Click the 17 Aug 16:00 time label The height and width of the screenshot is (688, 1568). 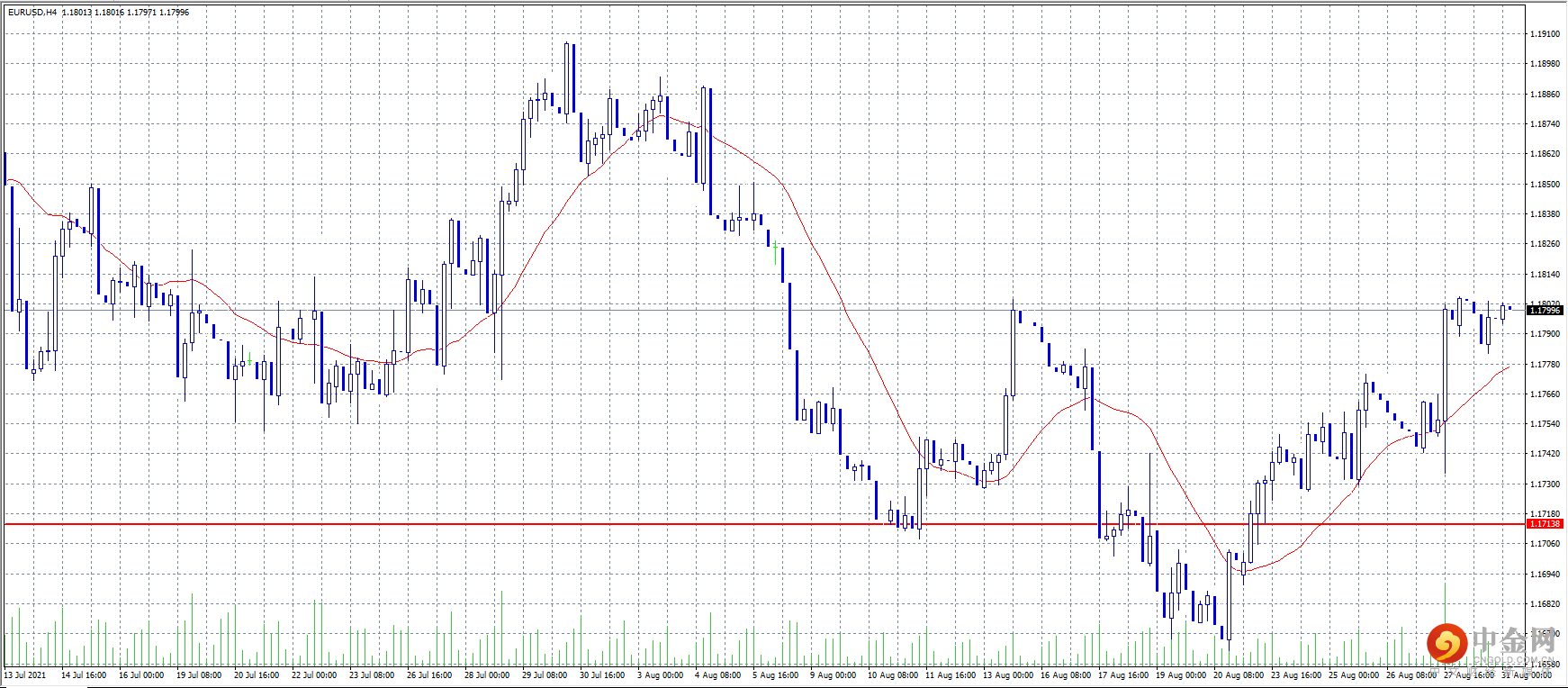1122,674
